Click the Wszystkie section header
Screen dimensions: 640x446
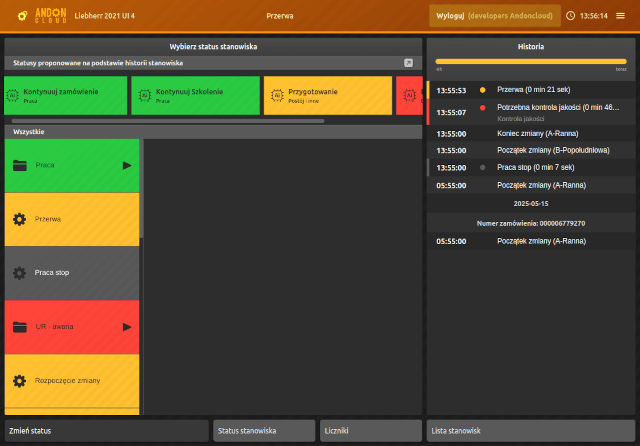pyautogui.click(x=213, y=132)
